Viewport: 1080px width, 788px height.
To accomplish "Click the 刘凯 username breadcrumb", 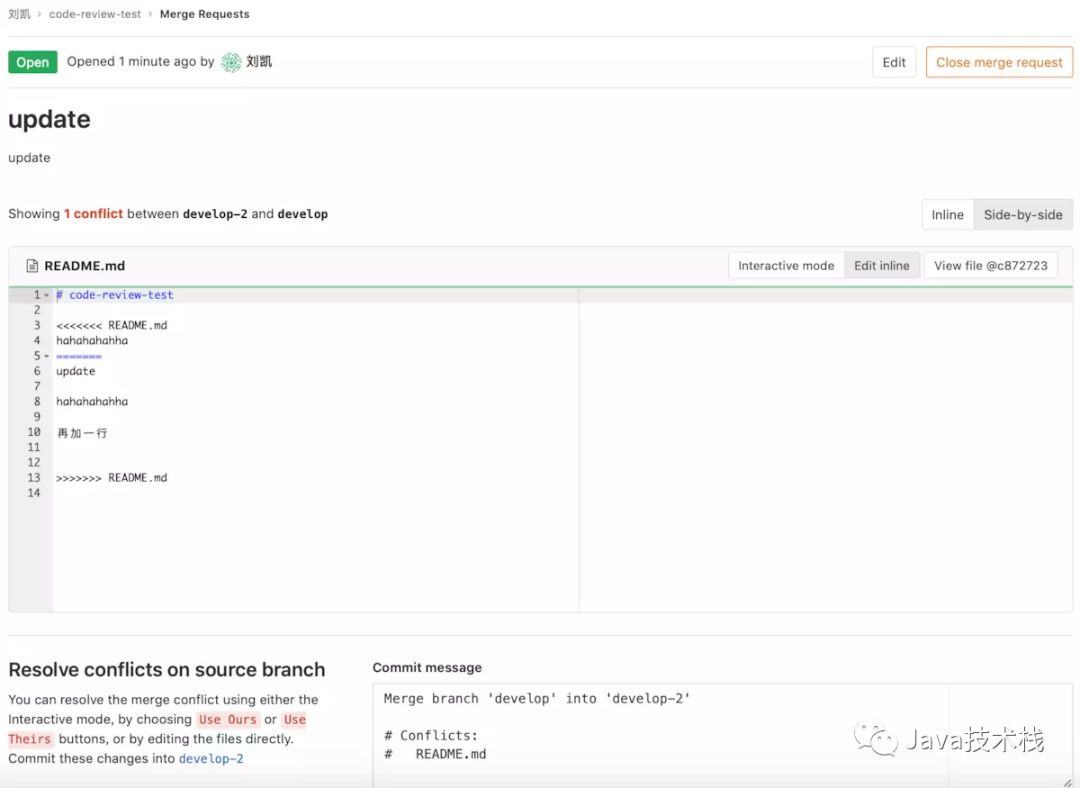I will pyautogui.click(x=18, y=14).
